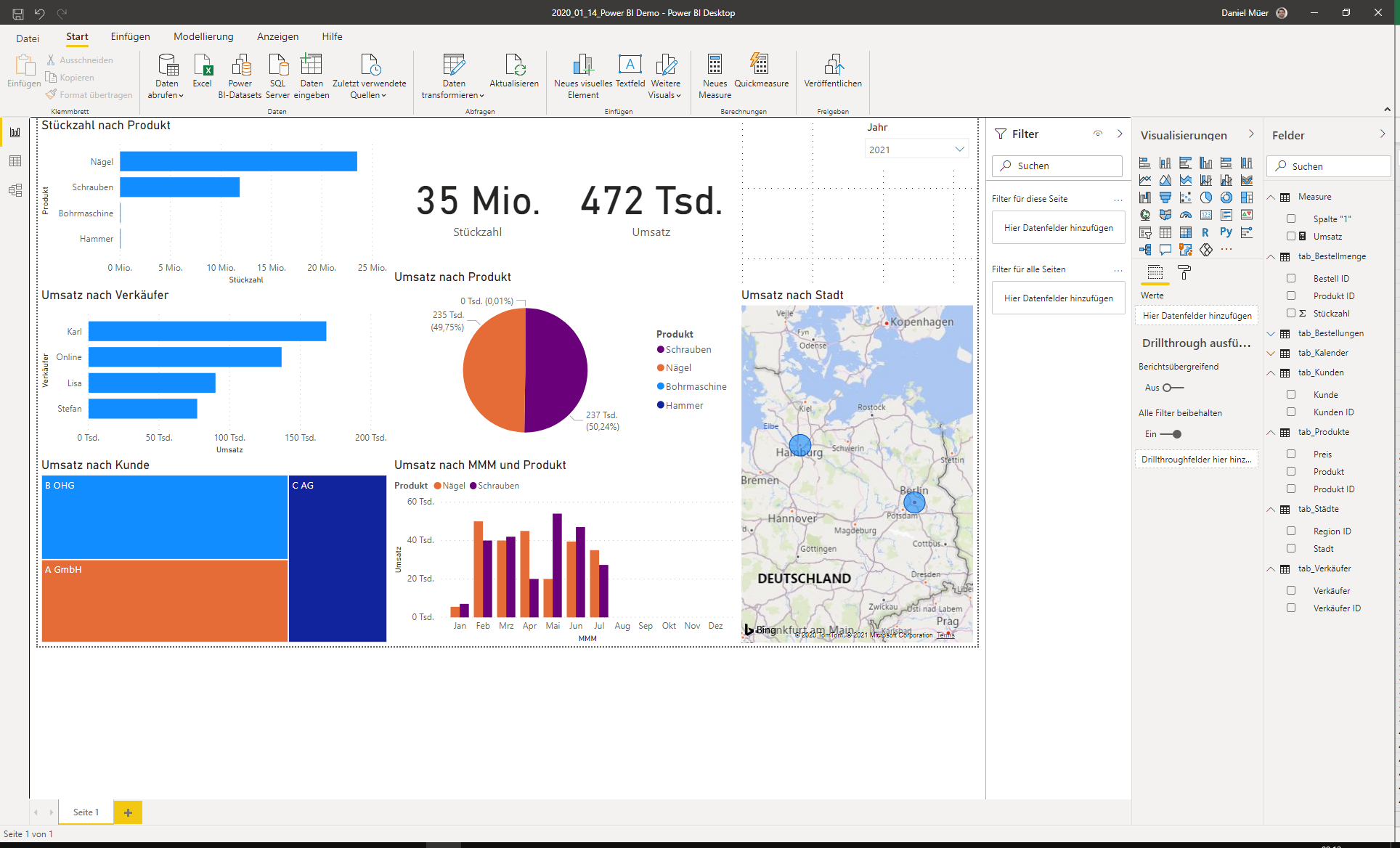
Task: Collapse the Measure table
Action: point(1271,197)
